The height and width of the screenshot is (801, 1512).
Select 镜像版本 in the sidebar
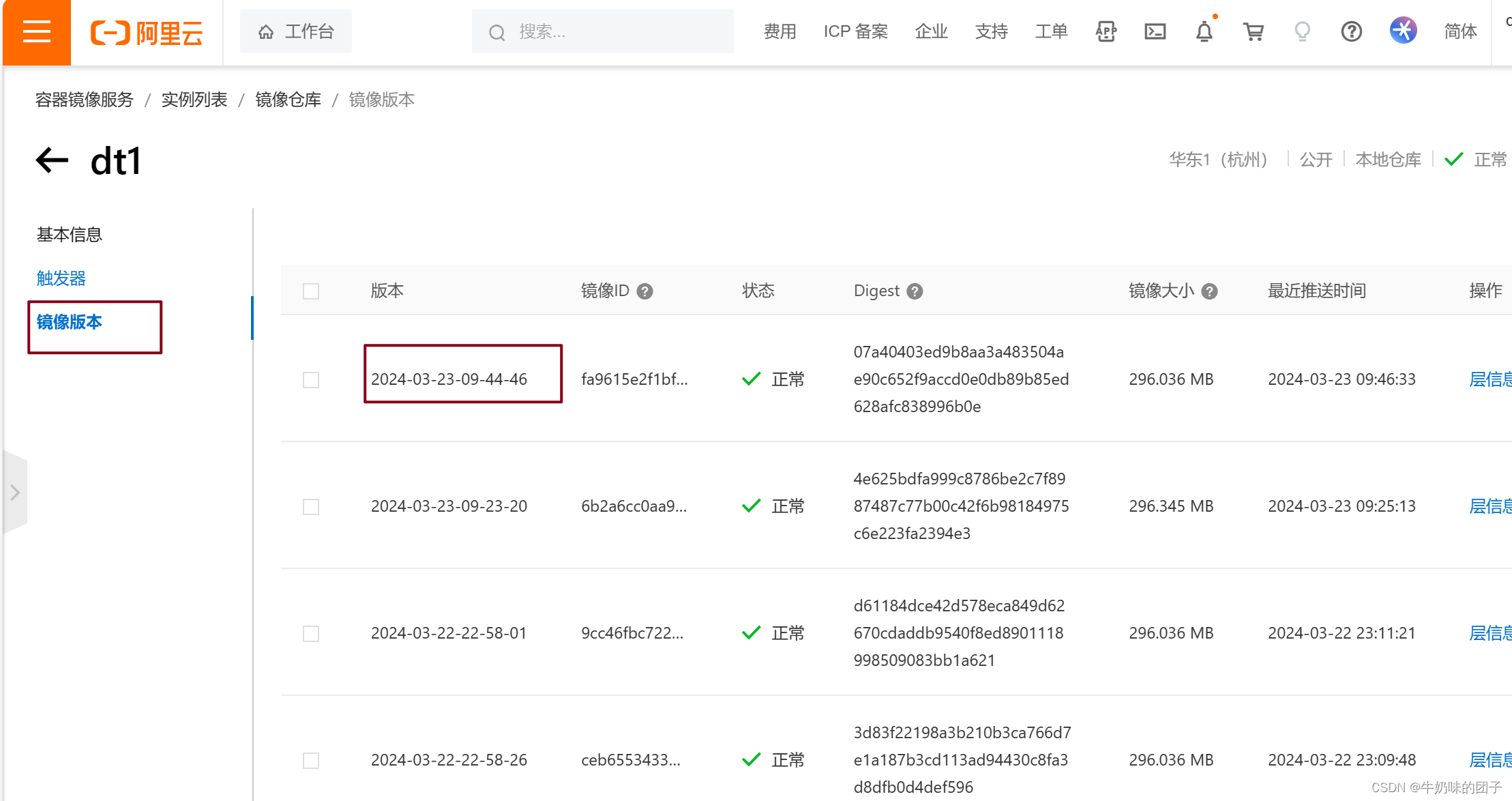(x=70, y=322)
